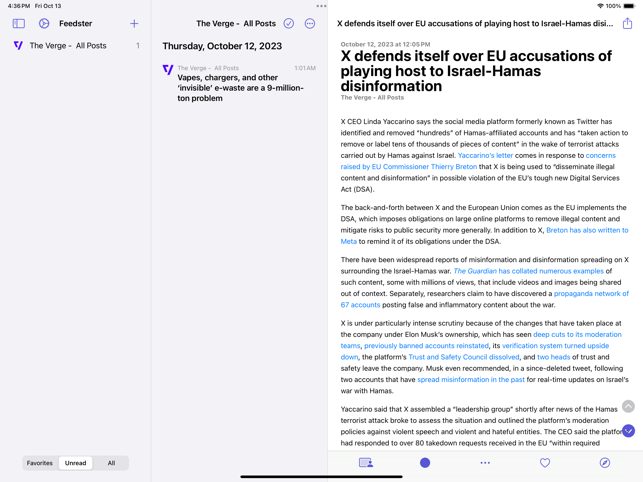Open reader view icon in bottom toolbar
This screenshot has height=482, width=643.
pos(365,463)
